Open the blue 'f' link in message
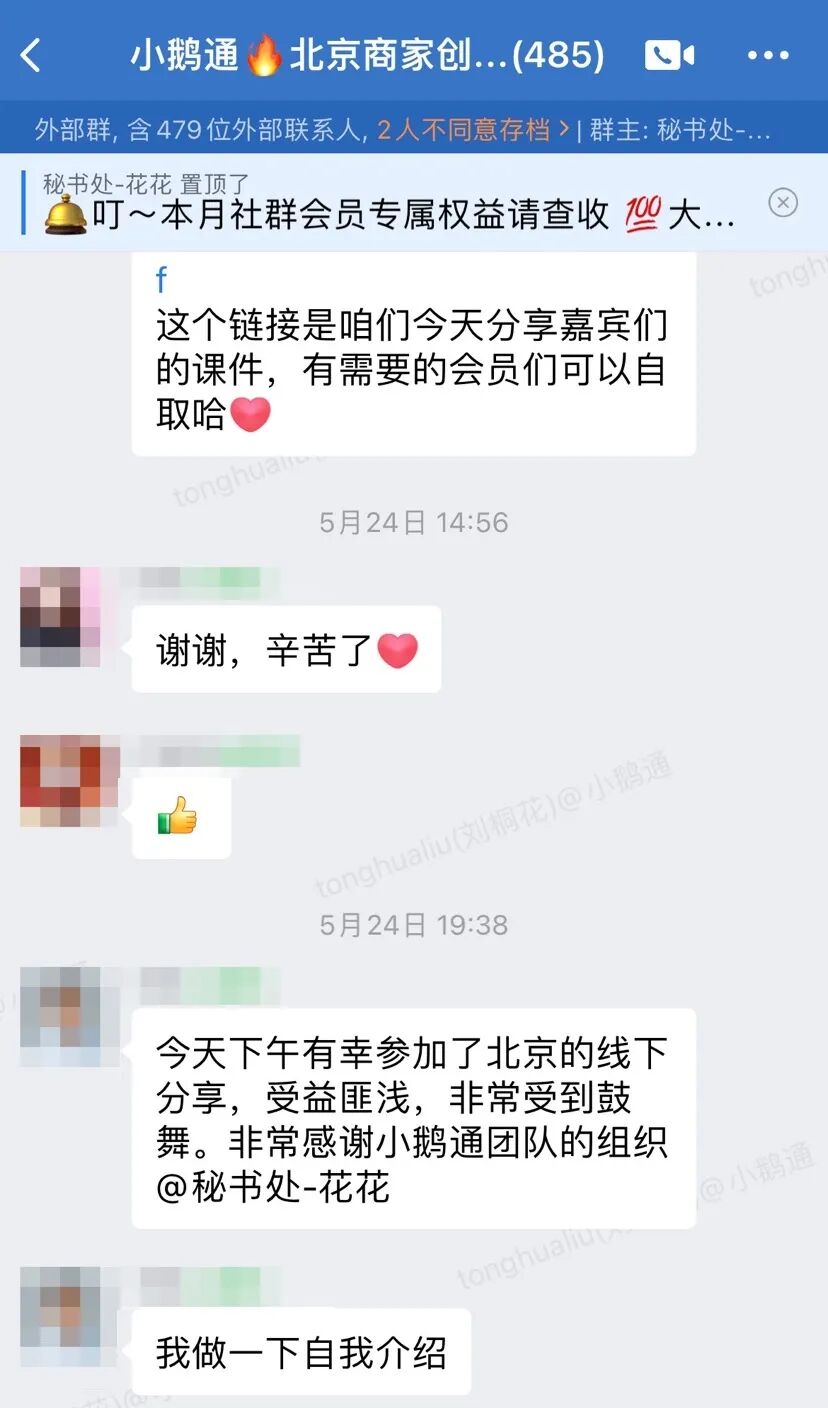Screen dimensions: 828x1408 pos(161,281)
